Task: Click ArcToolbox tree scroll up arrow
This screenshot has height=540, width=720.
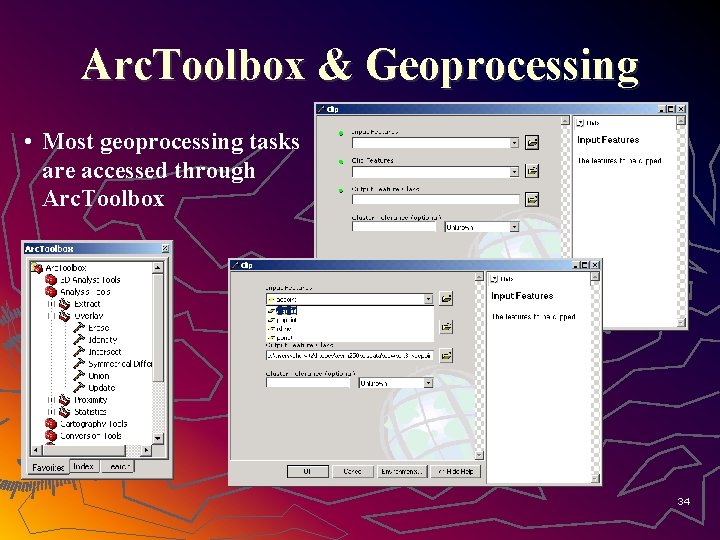Action: (x=158, y=267)
